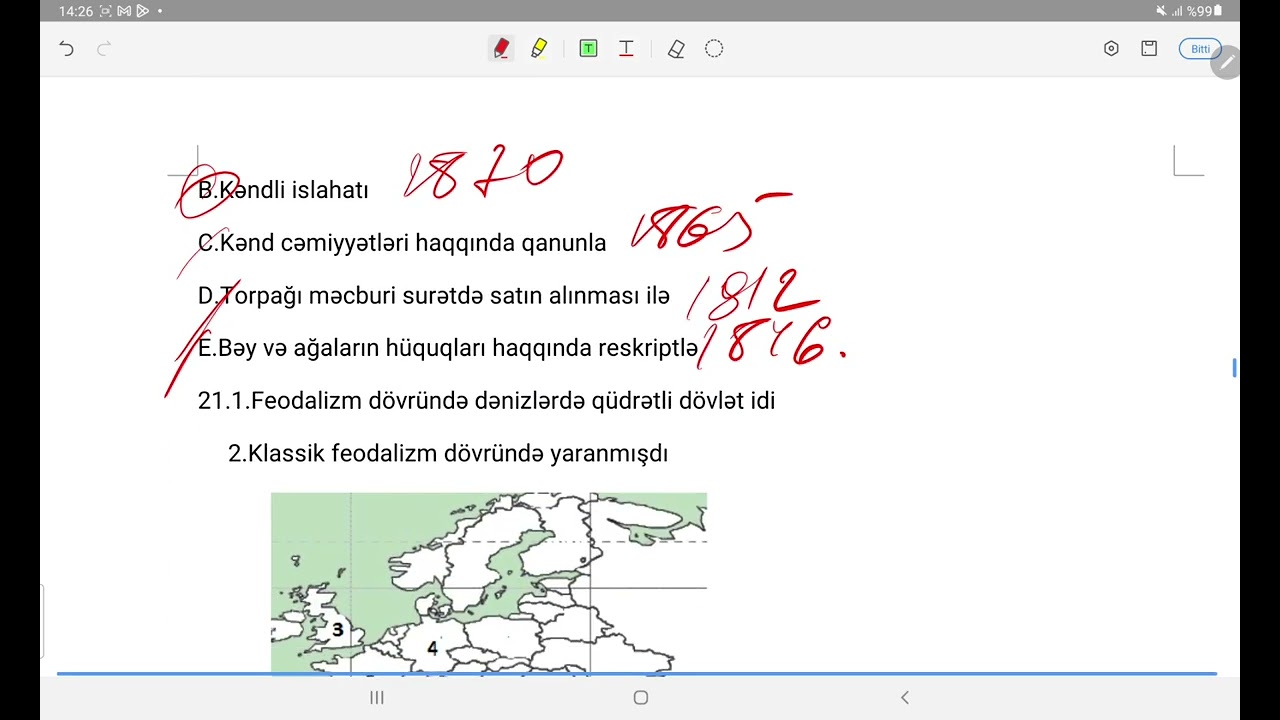Click number 3 on the map
Viewport: 1280px width, 720px height.
click(338, 630)
